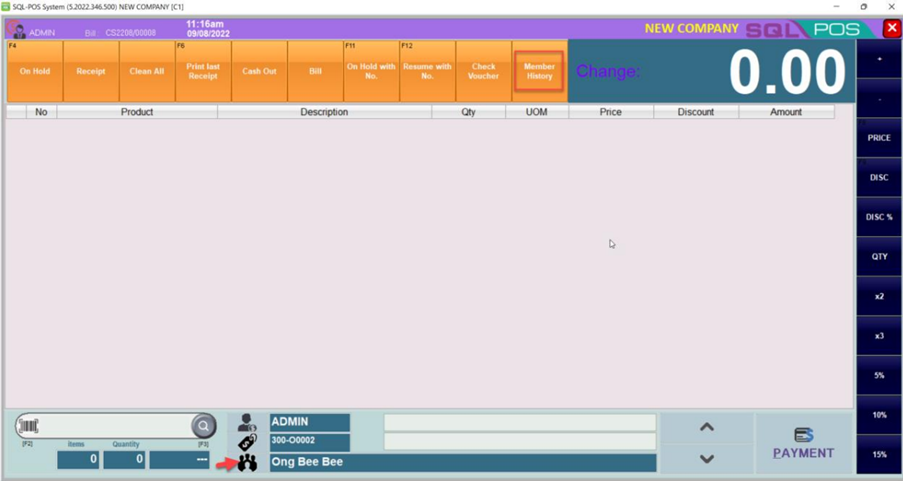Click the member icon beside Ong Bee Bee
The image size is (903, 481).
(247, 462)
